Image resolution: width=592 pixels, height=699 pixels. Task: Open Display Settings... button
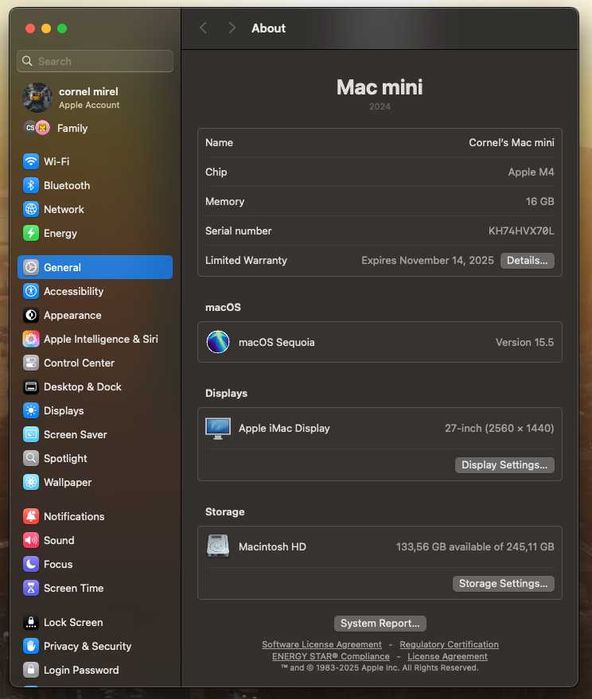coord(505,465)
